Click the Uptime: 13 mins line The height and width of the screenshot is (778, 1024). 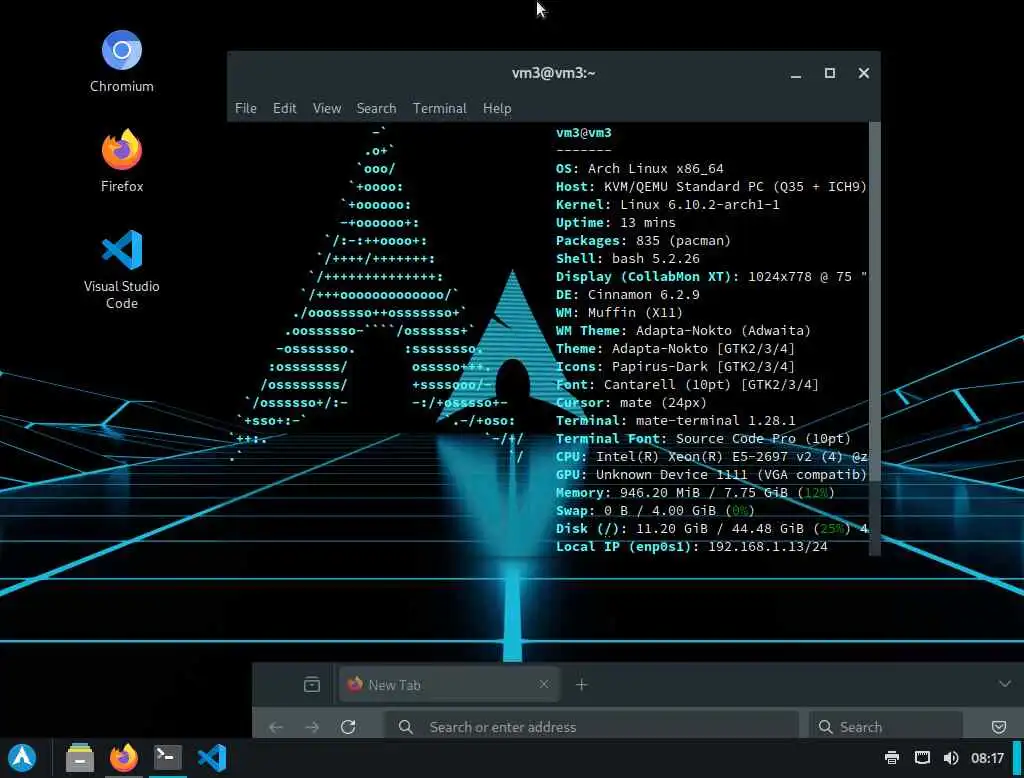pyautogui.click(x=615, y=223)
